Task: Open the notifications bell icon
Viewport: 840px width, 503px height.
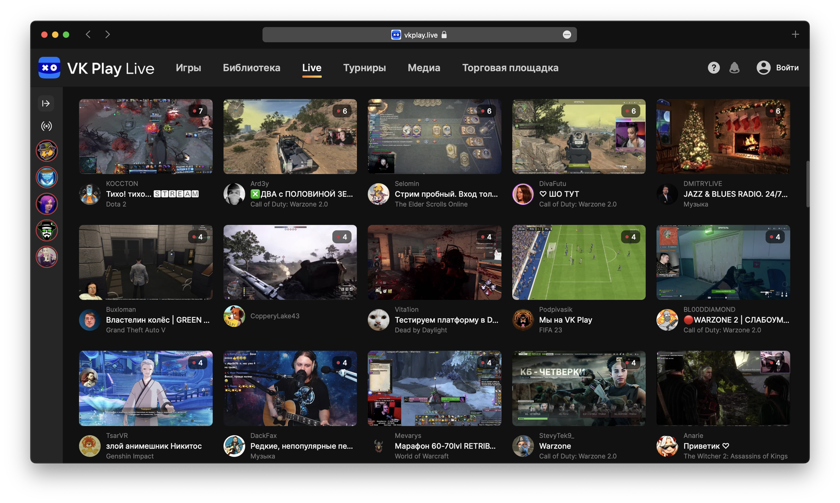Action: [x=734, y=67]
